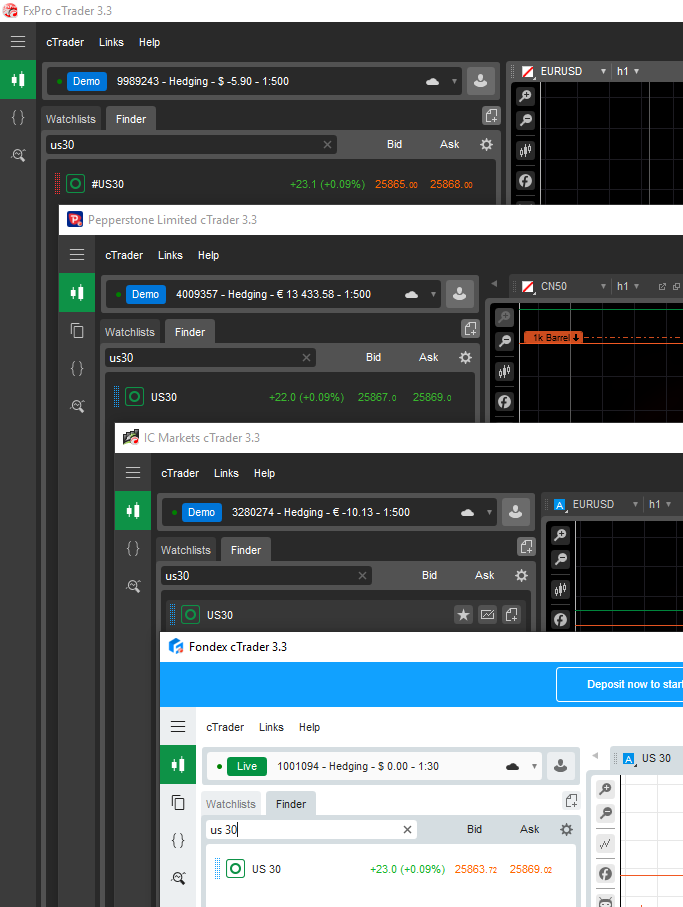Select Trade candlestick icon in FxPro sidebar
Screen dimensions: 683x907
[18, 79]
